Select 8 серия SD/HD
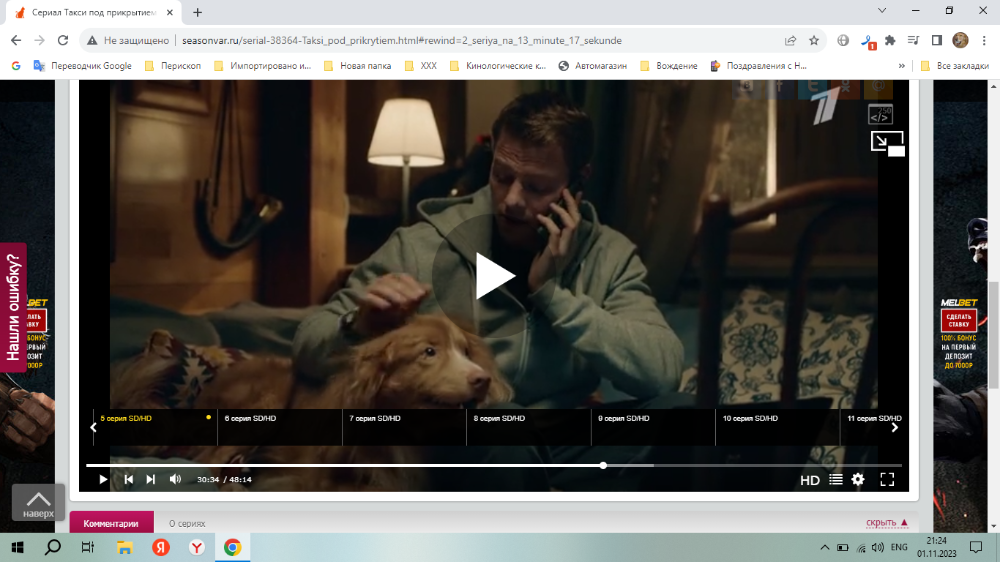Image resolution: width=1000 pixels, height=562 pixels. pos(529,427)
